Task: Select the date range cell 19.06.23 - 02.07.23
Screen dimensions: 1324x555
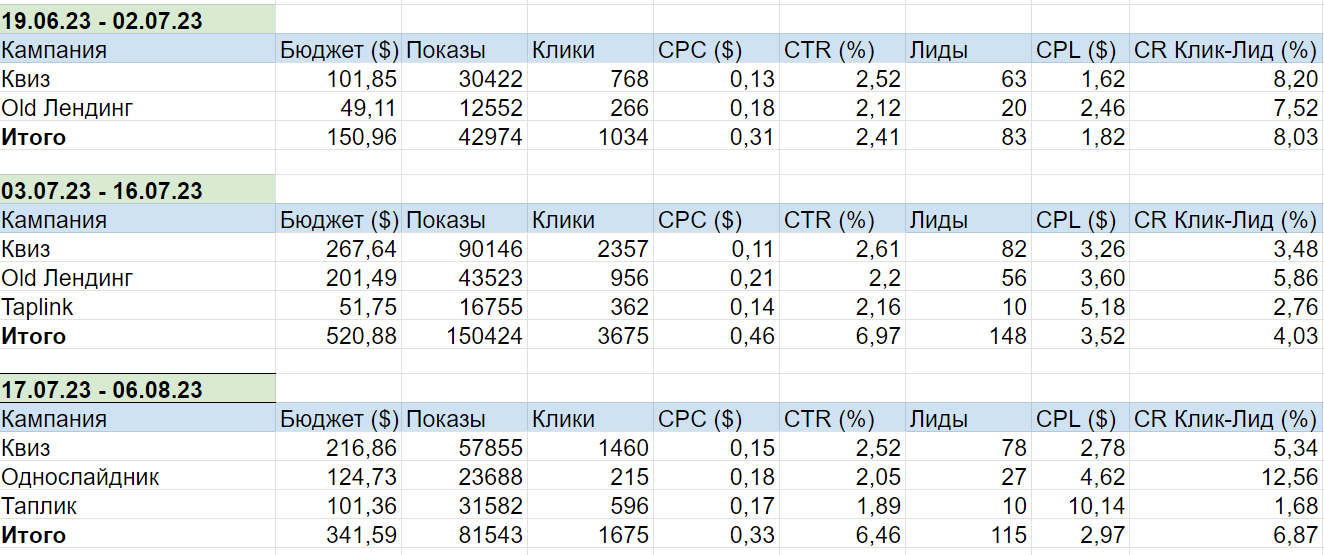Action: tap(138, 19)
